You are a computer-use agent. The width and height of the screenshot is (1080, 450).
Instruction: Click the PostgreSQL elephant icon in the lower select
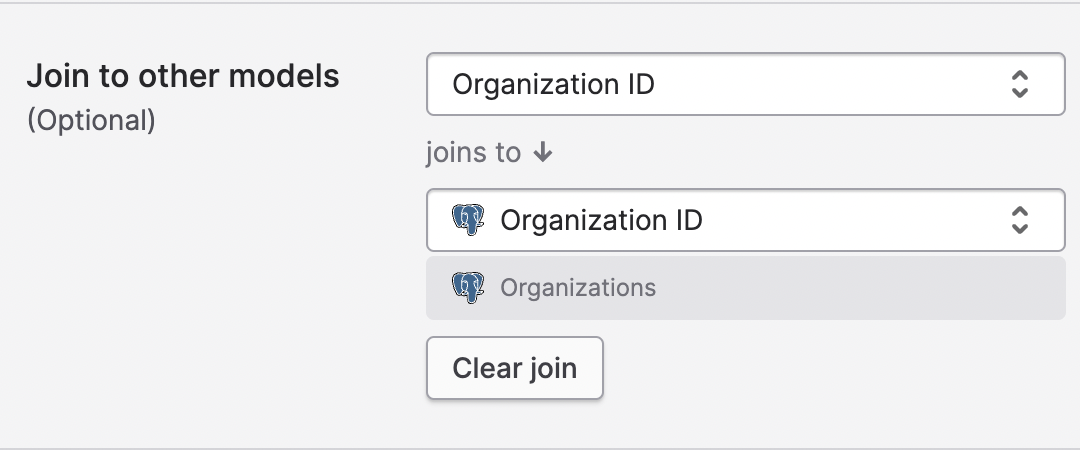point(468,220)
